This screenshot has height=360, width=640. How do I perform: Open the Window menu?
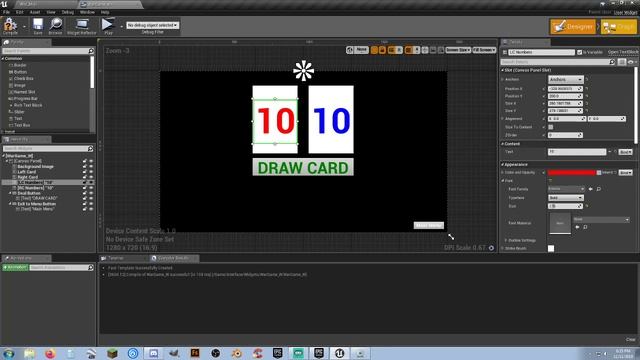pos(87,12)
